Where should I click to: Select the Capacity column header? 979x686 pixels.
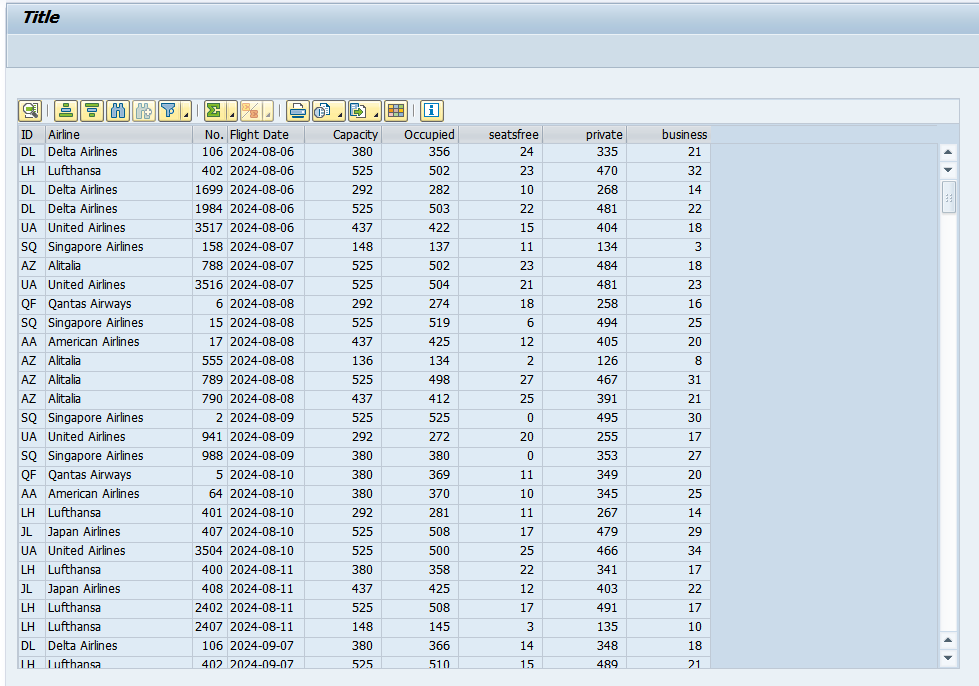[x=343, y=134]
